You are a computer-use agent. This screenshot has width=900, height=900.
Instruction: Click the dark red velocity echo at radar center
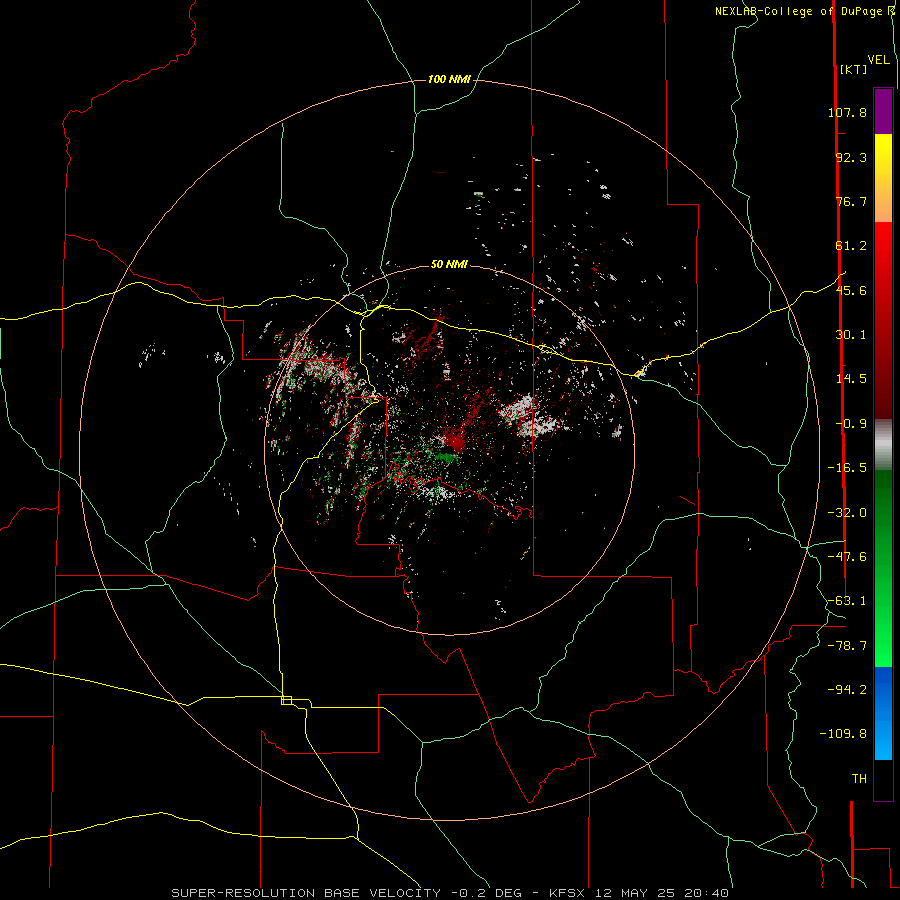coord(456,441)
